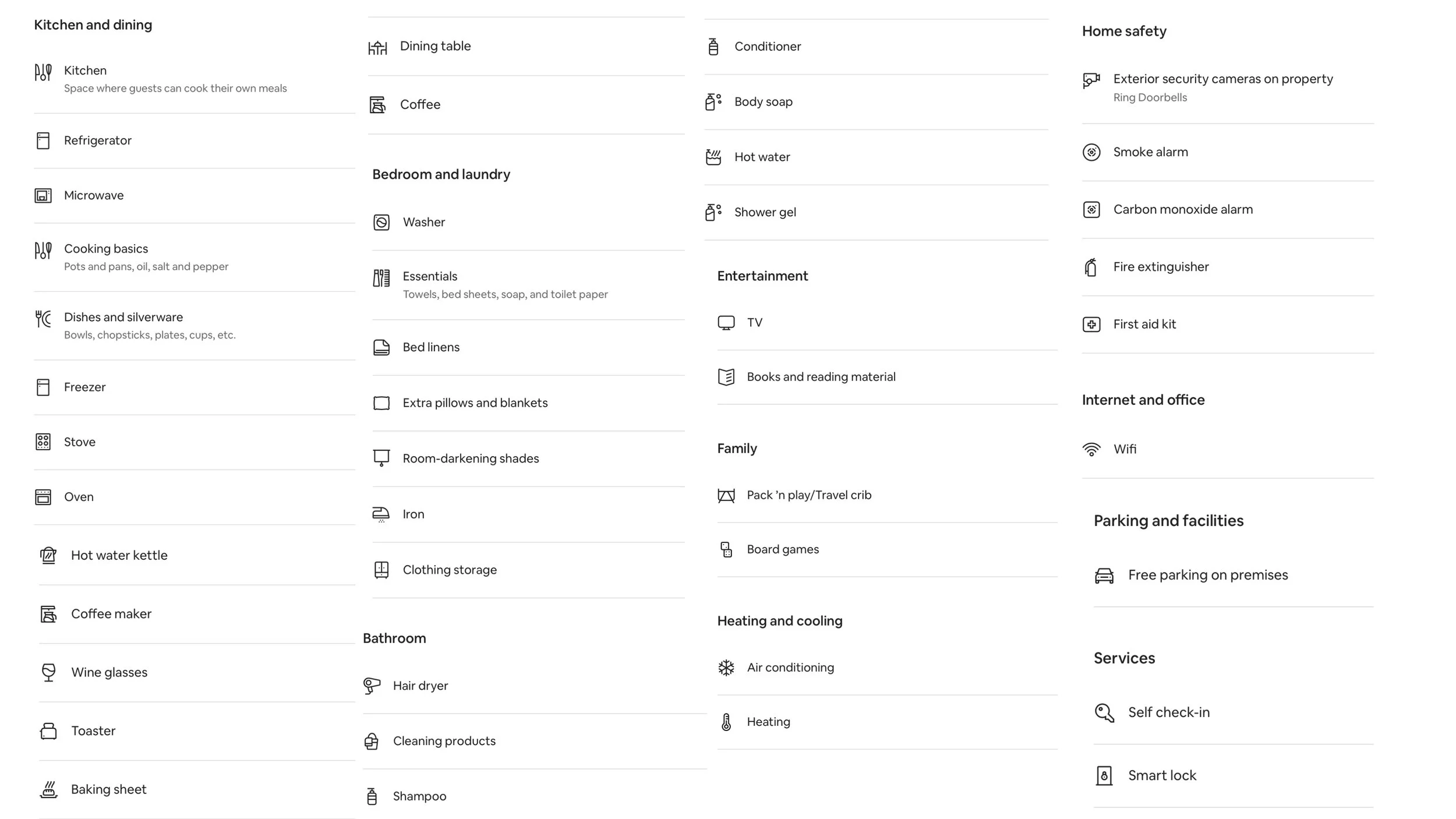Click the Self check-in key icon

(x=1104, y=712)
